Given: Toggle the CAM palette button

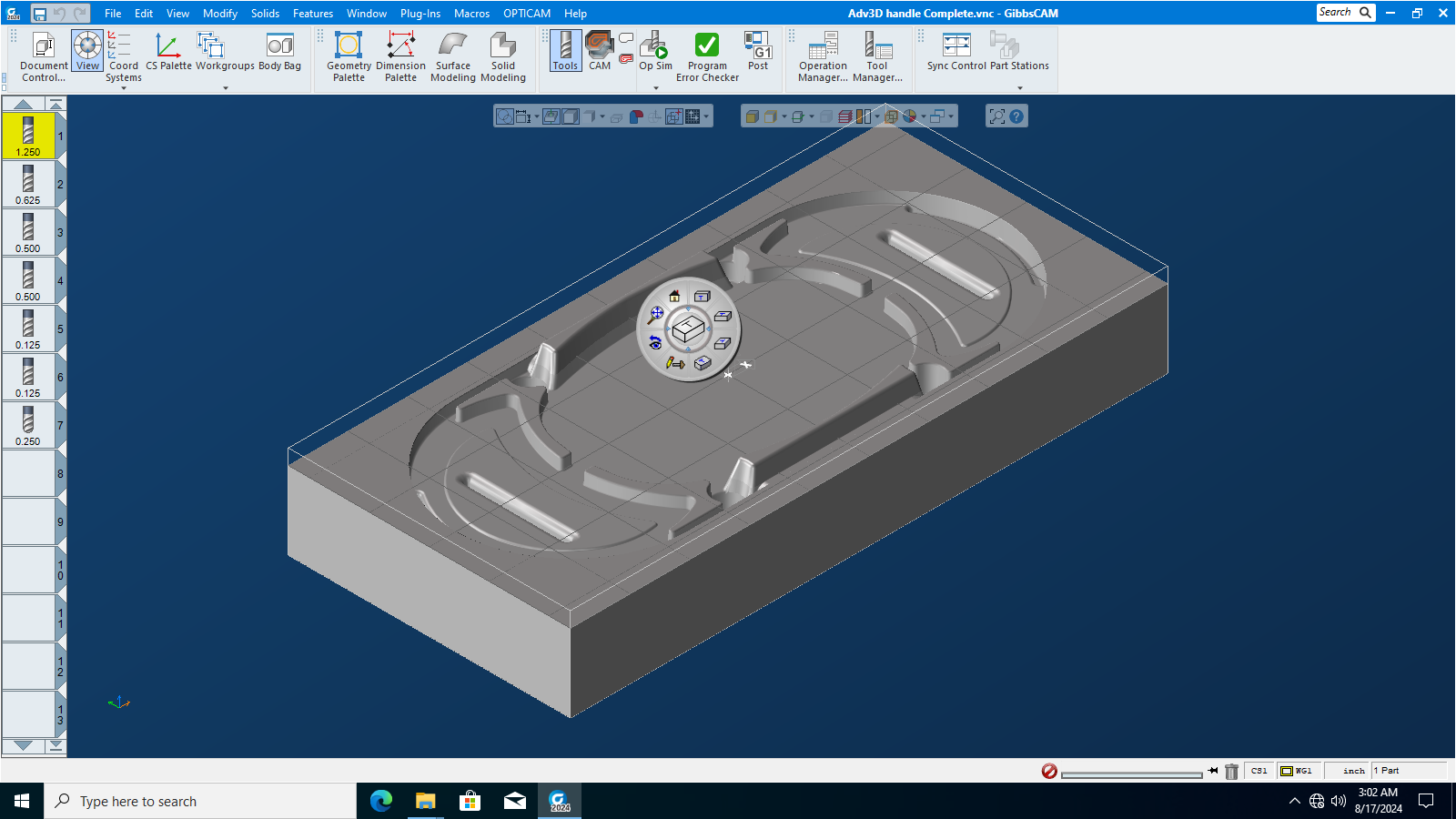Looking at the screenshot, I should (x=600, y=51).
